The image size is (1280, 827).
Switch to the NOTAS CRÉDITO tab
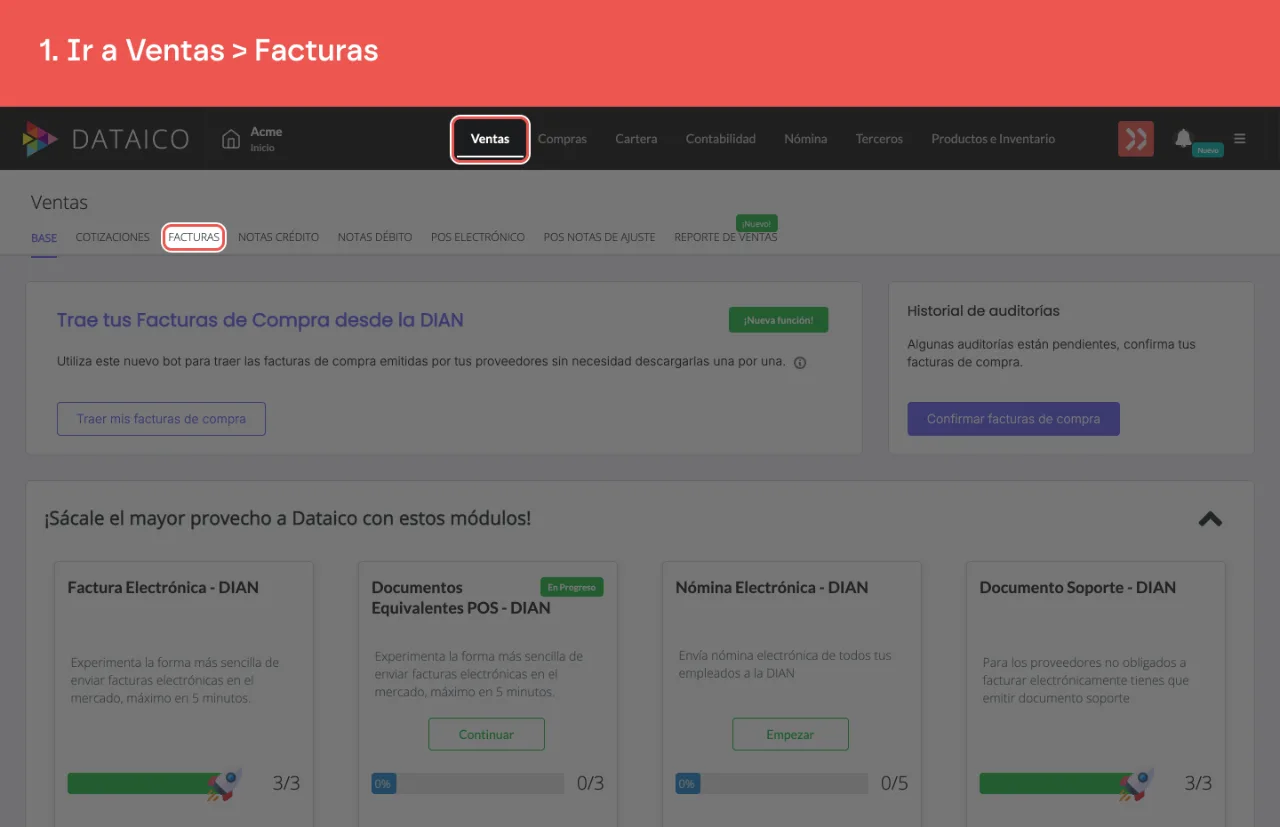[x=279, y=238]
